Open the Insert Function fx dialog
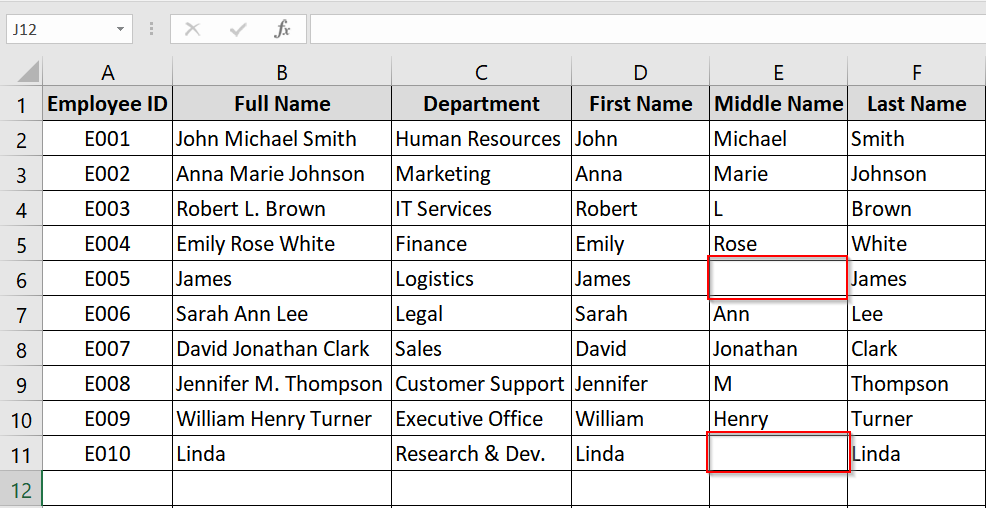986x508 pixels. point(283,29)
